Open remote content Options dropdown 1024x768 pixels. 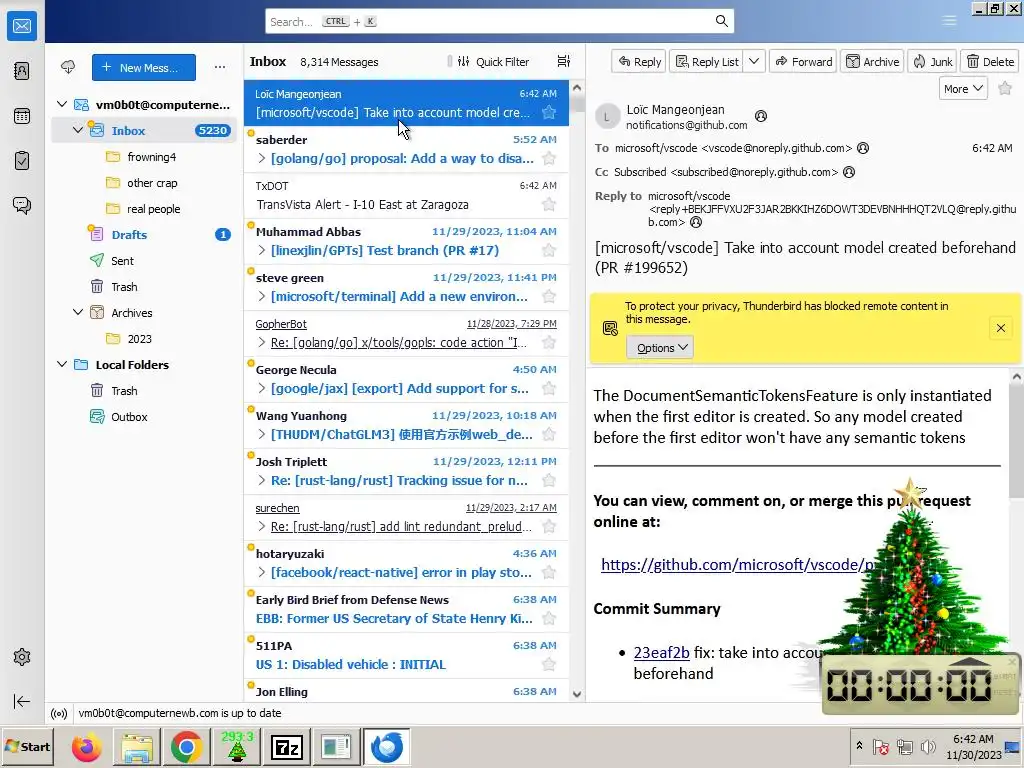pyautogui.click(x=660, y=347)
